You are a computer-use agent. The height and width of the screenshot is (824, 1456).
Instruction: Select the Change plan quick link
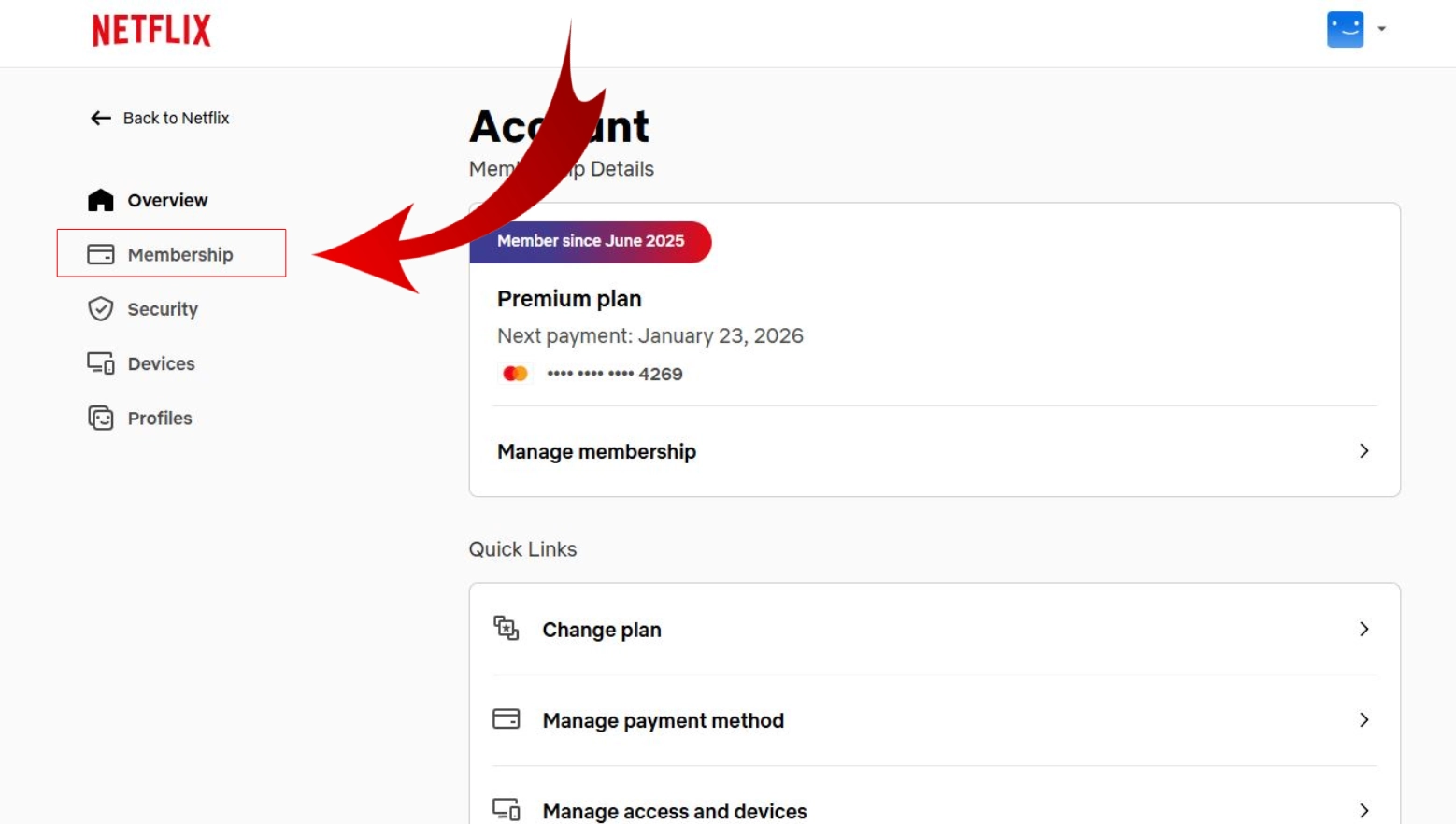[601, 630]
